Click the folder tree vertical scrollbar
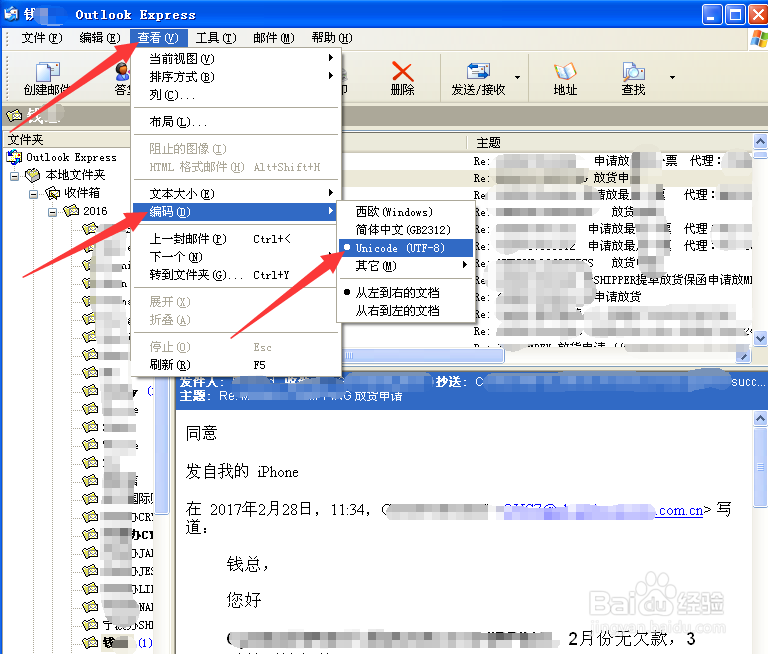This screenshot has width=768, height=654. pos(162,447)
